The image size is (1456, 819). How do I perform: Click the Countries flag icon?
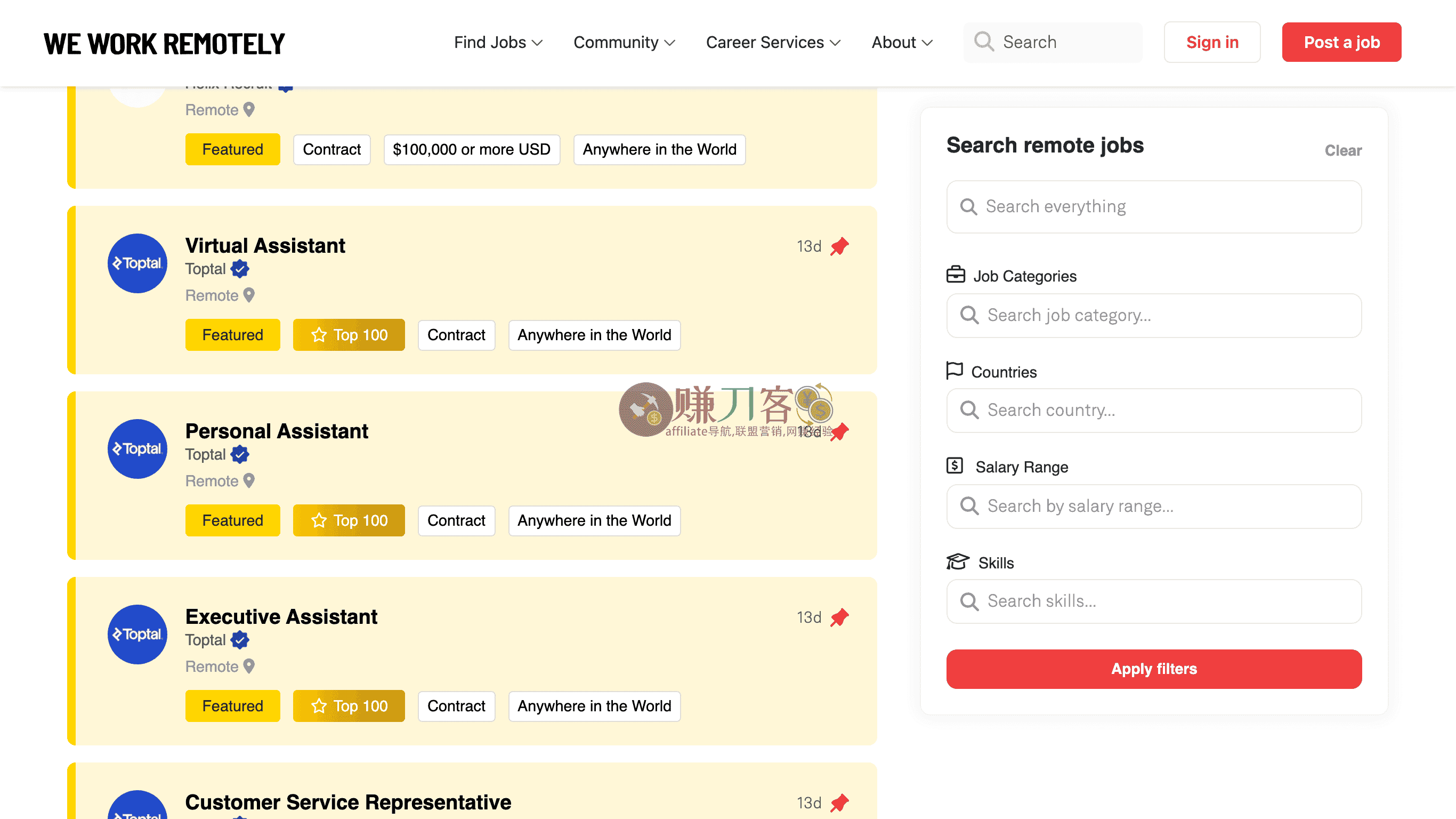(955, 371)
